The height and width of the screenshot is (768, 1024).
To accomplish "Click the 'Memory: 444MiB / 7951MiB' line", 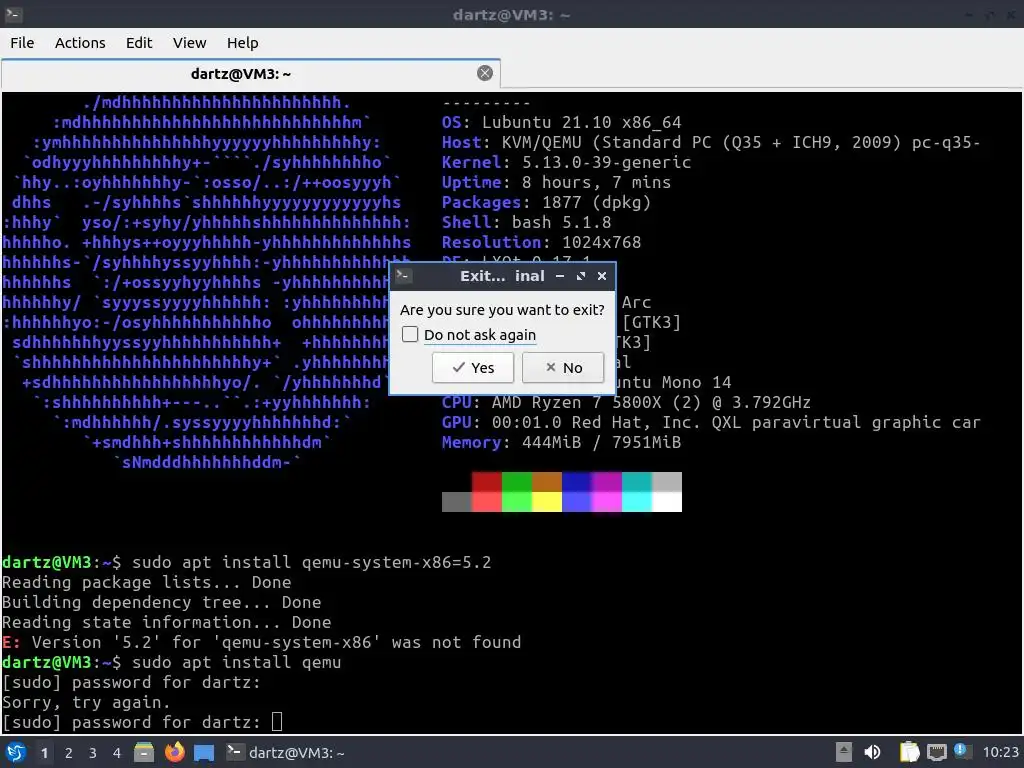I will [x=562, y=442].
